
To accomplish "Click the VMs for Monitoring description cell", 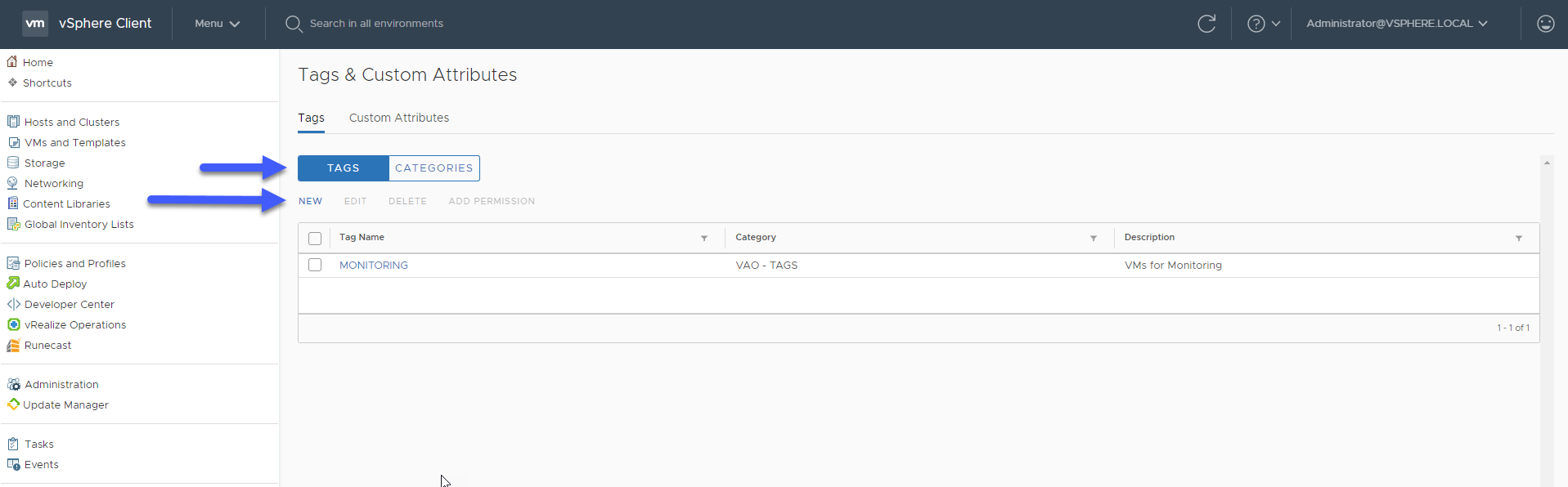I will (1173, 266).
